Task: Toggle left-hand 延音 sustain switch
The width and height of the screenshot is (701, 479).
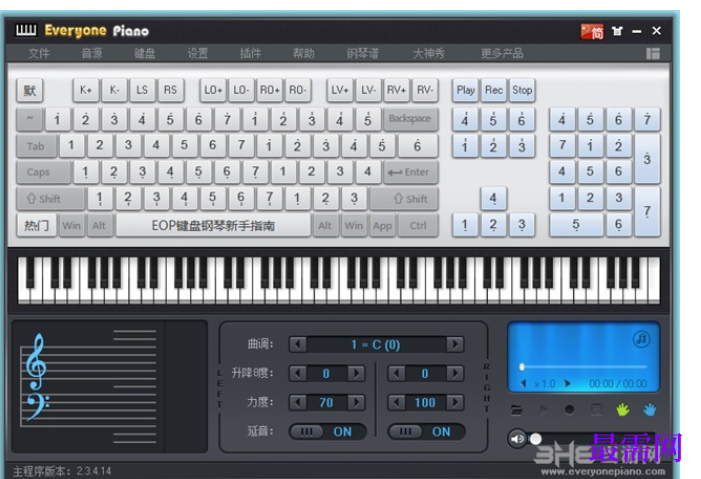Action: pos(328,432)
